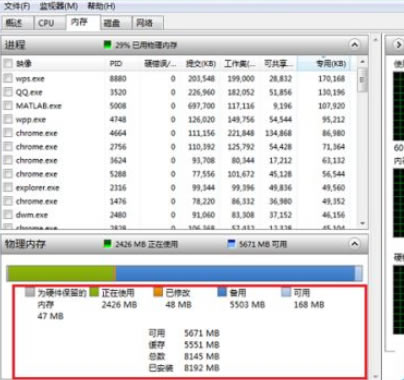The width and height of the screenshot is (404, 380).
Task: Check the explorer.exe process checkbox
Action: pos(8,187)
